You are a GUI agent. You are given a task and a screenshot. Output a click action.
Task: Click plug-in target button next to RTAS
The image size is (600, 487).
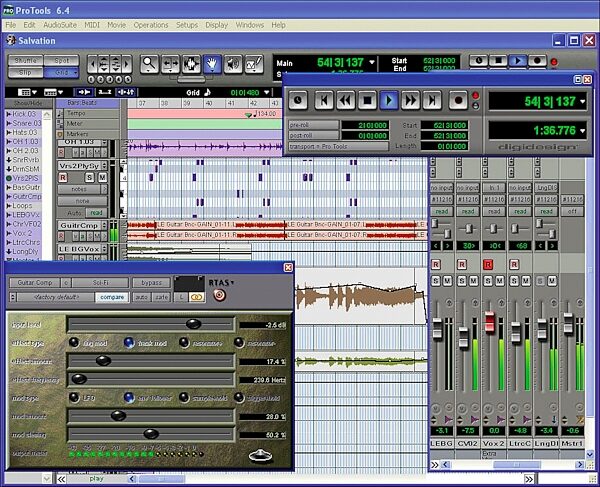(x=219, y=295)
